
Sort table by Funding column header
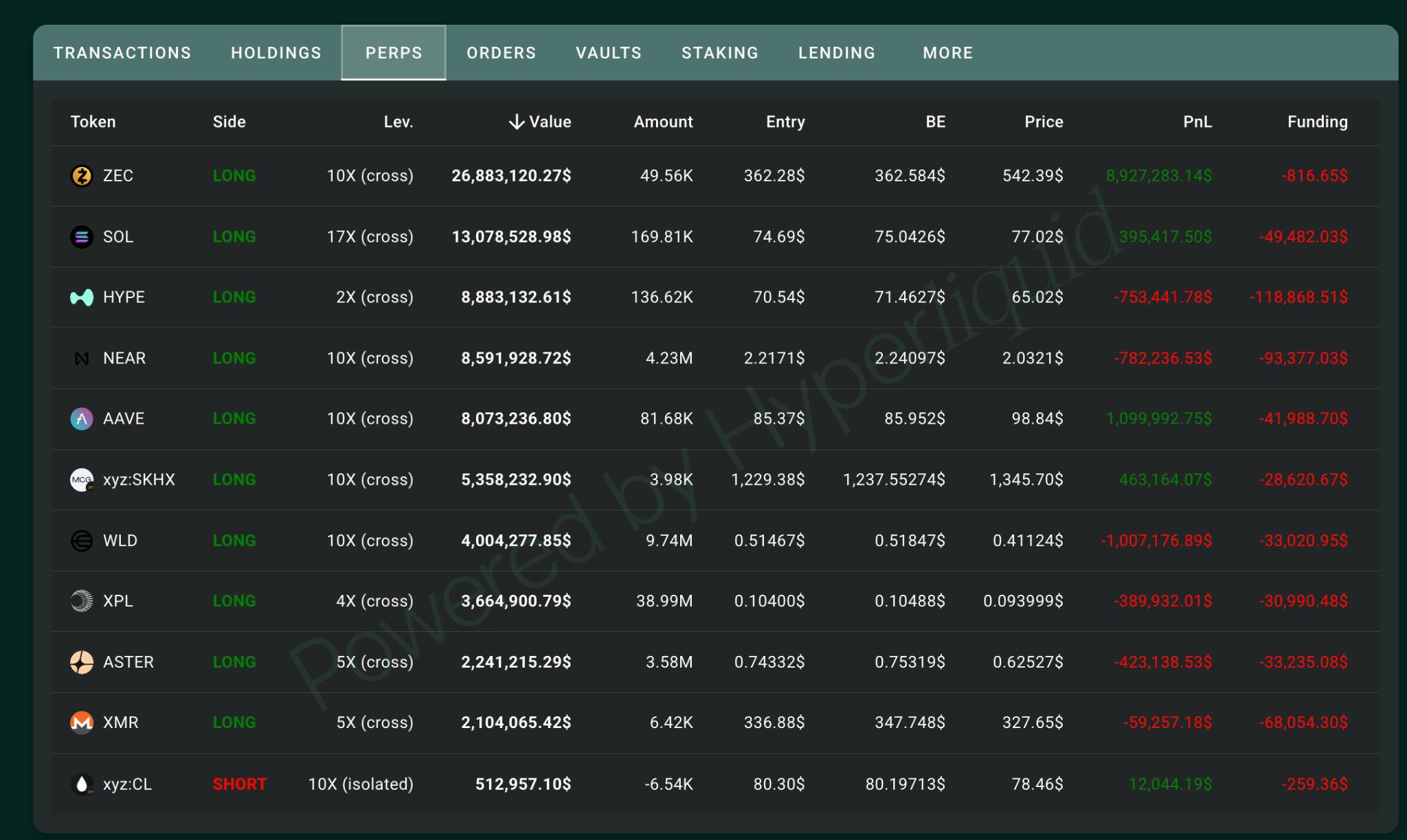click(1317, 122)
